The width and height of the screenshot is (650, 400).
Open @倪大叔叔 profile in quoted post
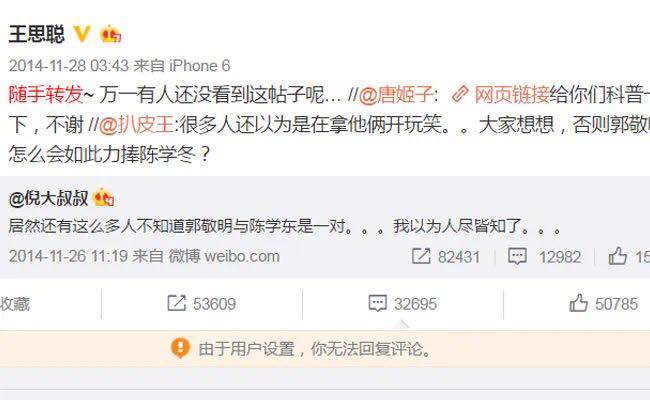click(x=49, y=198)
